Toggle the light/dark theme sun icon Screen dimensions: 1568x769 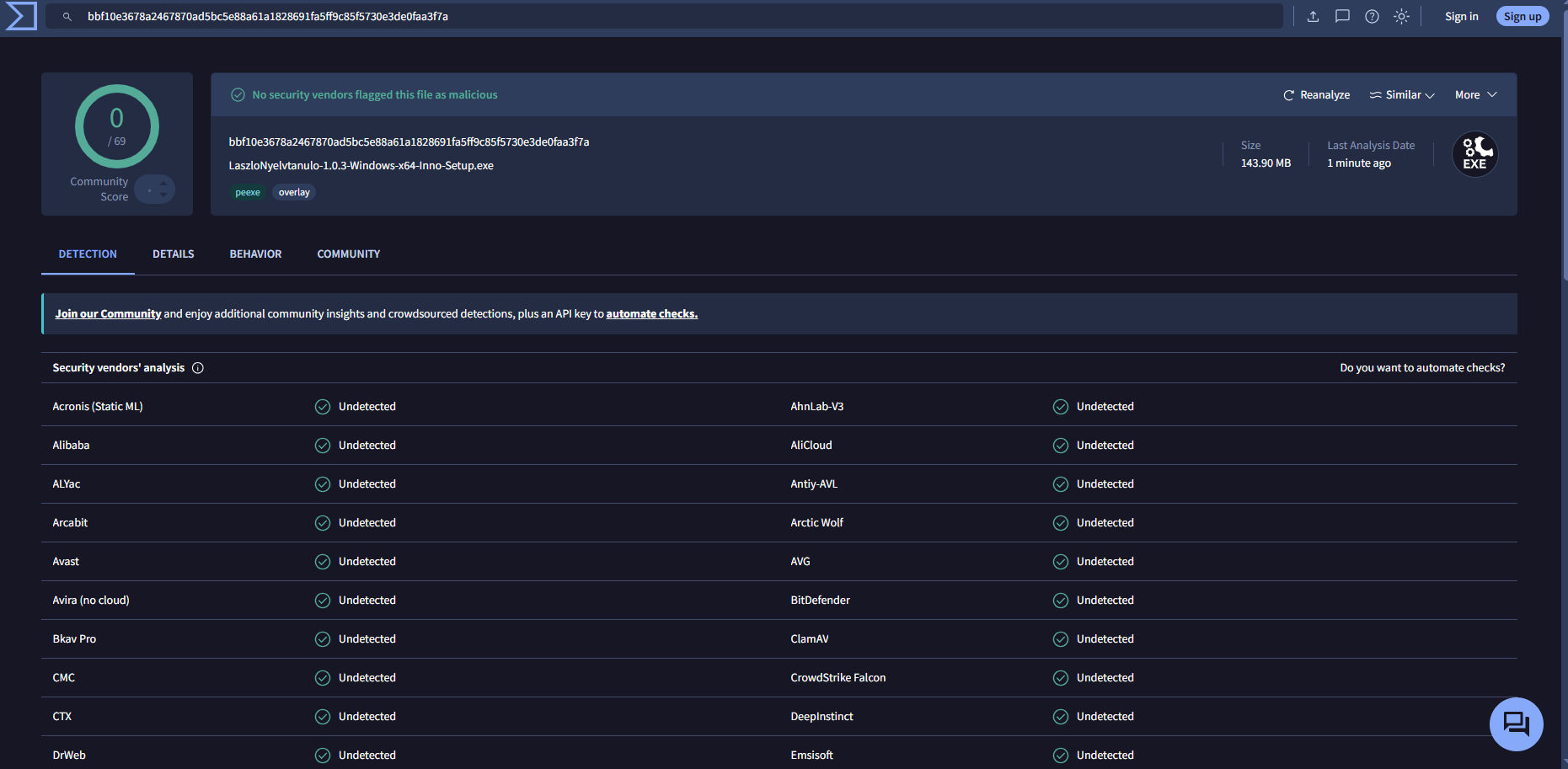tap(1401, 16)
